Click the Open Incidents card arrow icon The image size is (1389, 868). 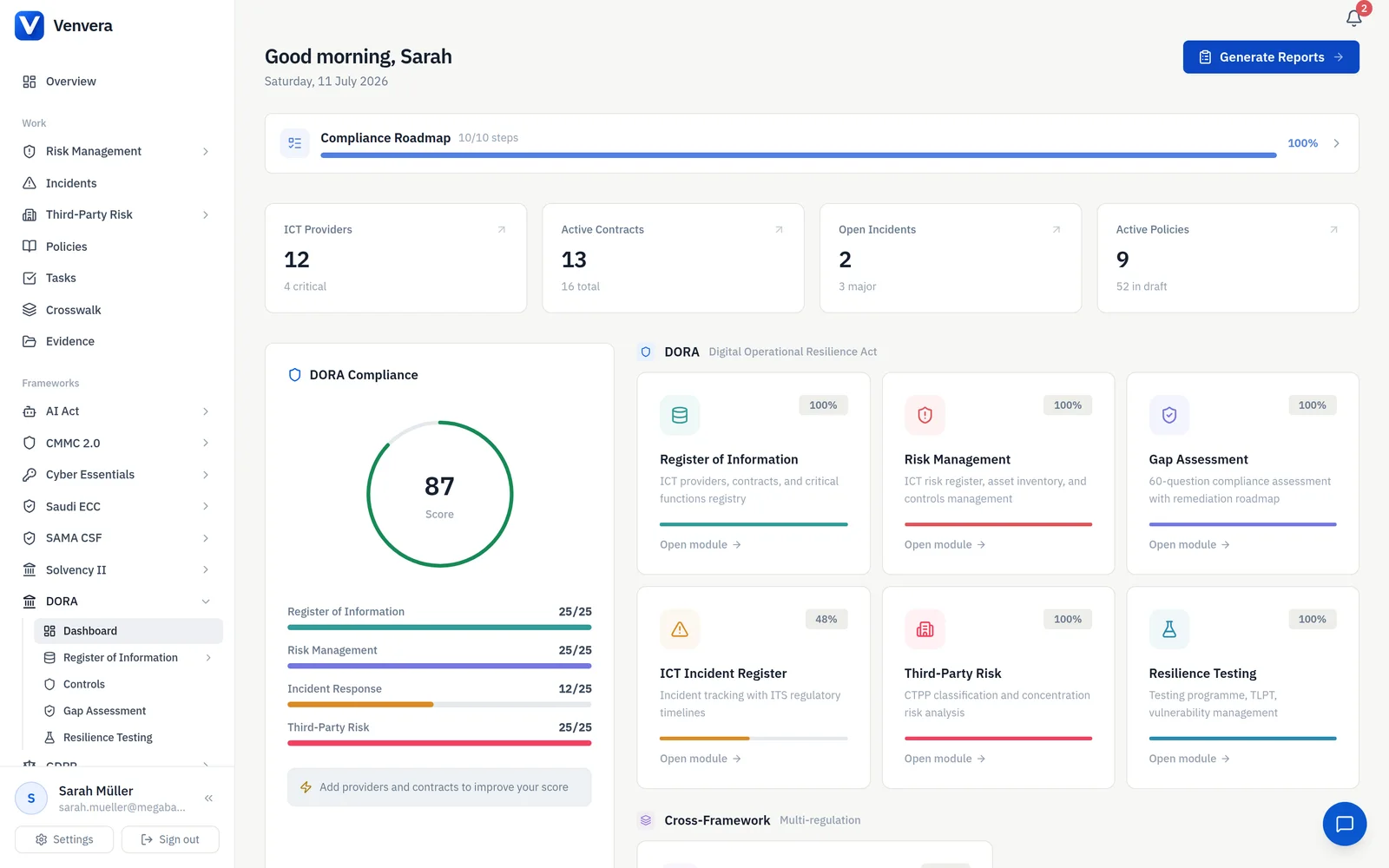click(x=1057, y=230)
